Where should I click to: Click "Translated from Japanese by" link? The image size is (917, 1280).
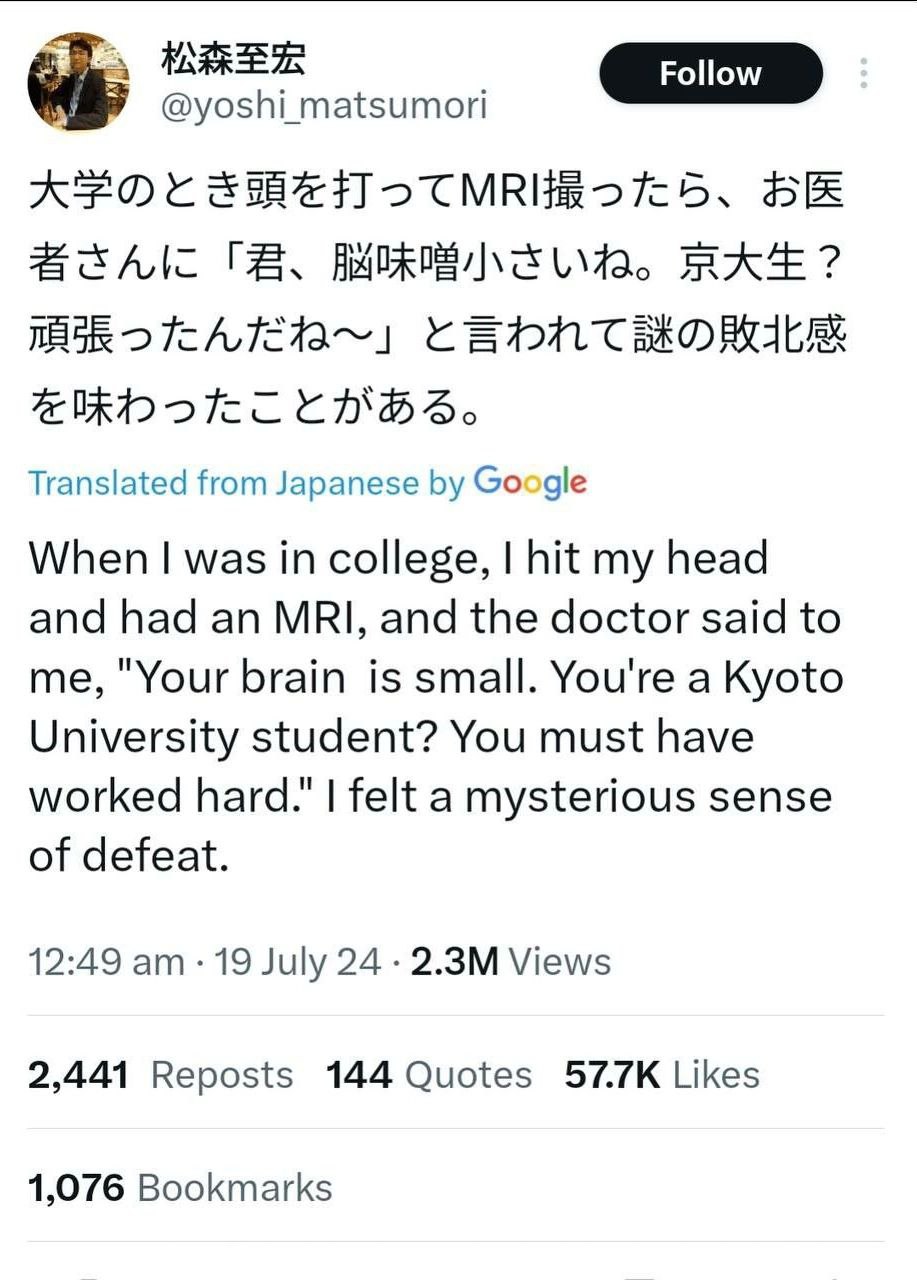pyautogui.click(x=246, y=483)
